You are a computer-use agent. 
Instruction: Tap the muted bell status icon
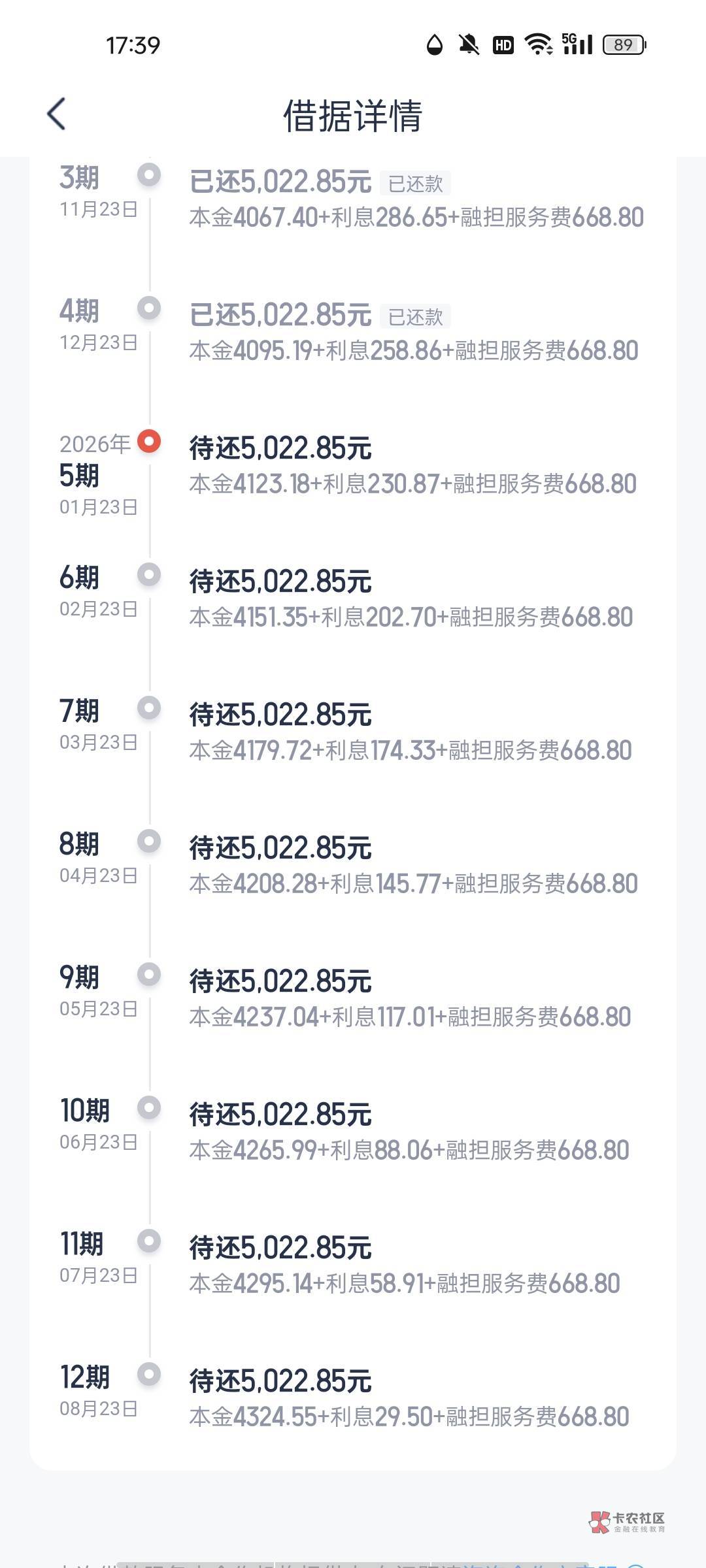[x=468, y=44]
